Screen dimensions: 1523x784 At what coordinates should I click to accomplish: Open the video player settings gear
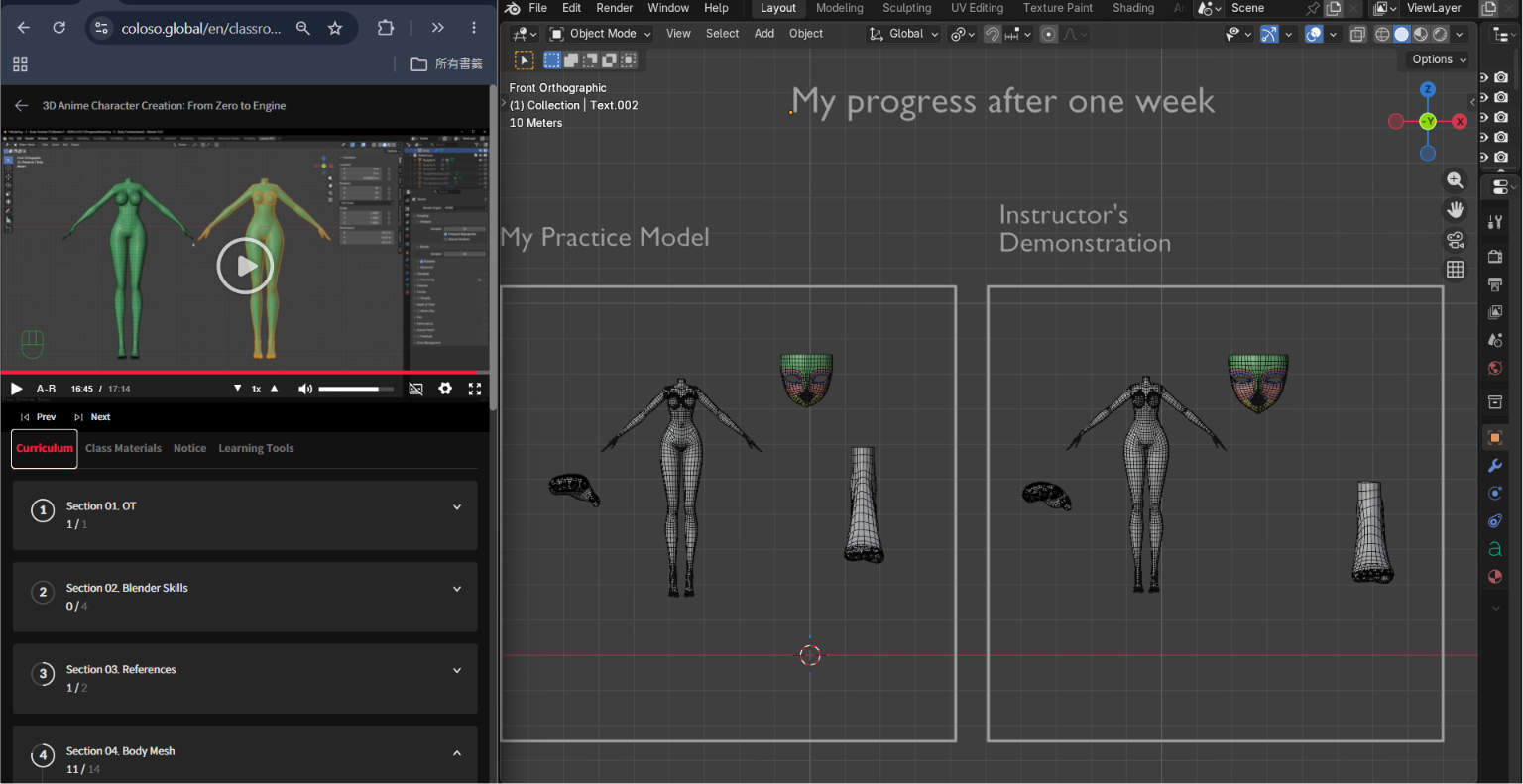(445, 389)
